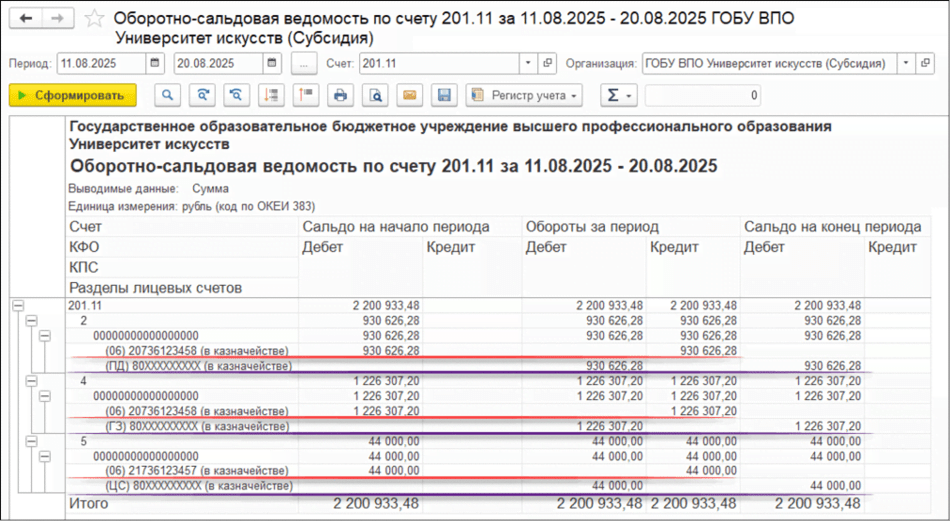Click the magnifier search icon in toolbar
This screenshot has width=950, height=521.
point(168,95)
